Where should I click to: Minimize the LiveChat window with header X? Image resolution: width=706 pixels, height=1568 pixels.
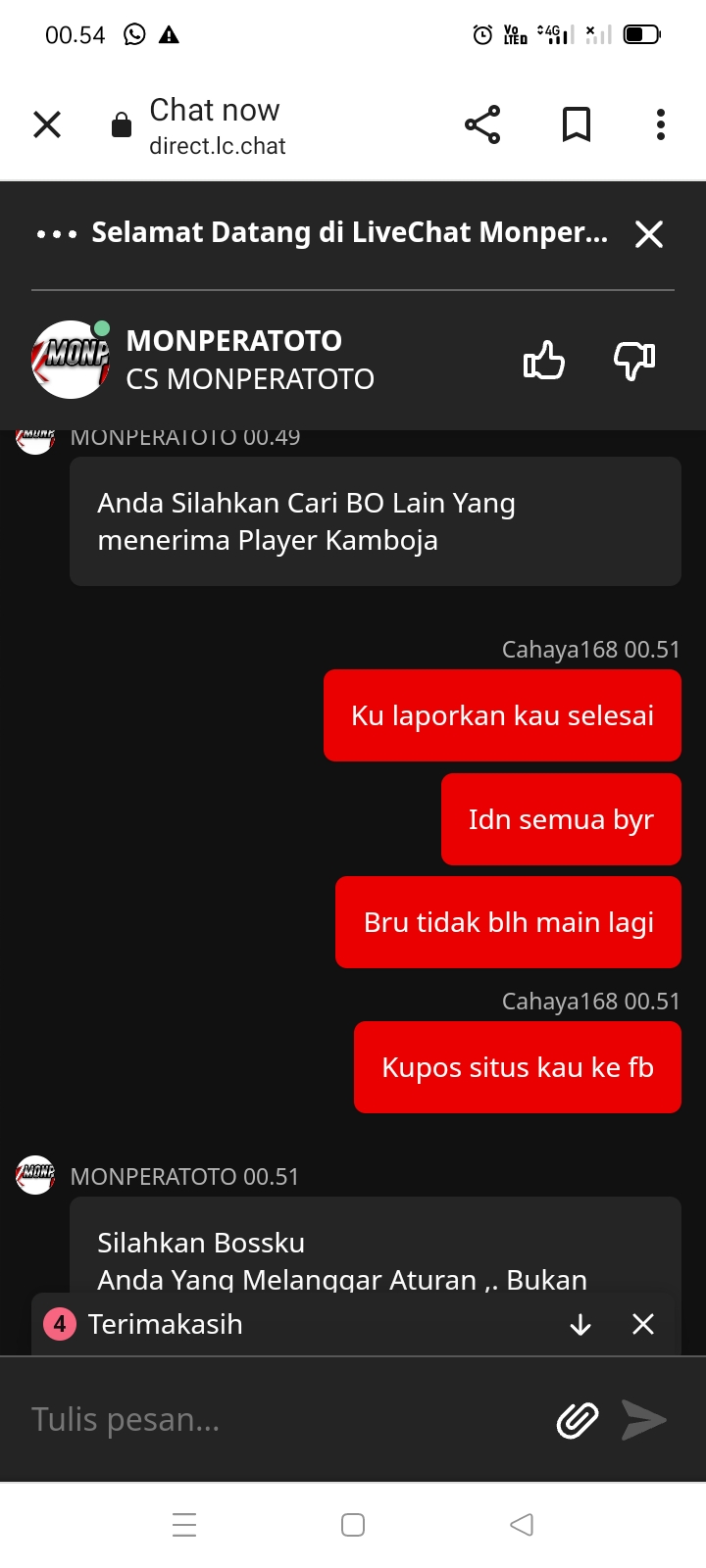pos(649,234)
